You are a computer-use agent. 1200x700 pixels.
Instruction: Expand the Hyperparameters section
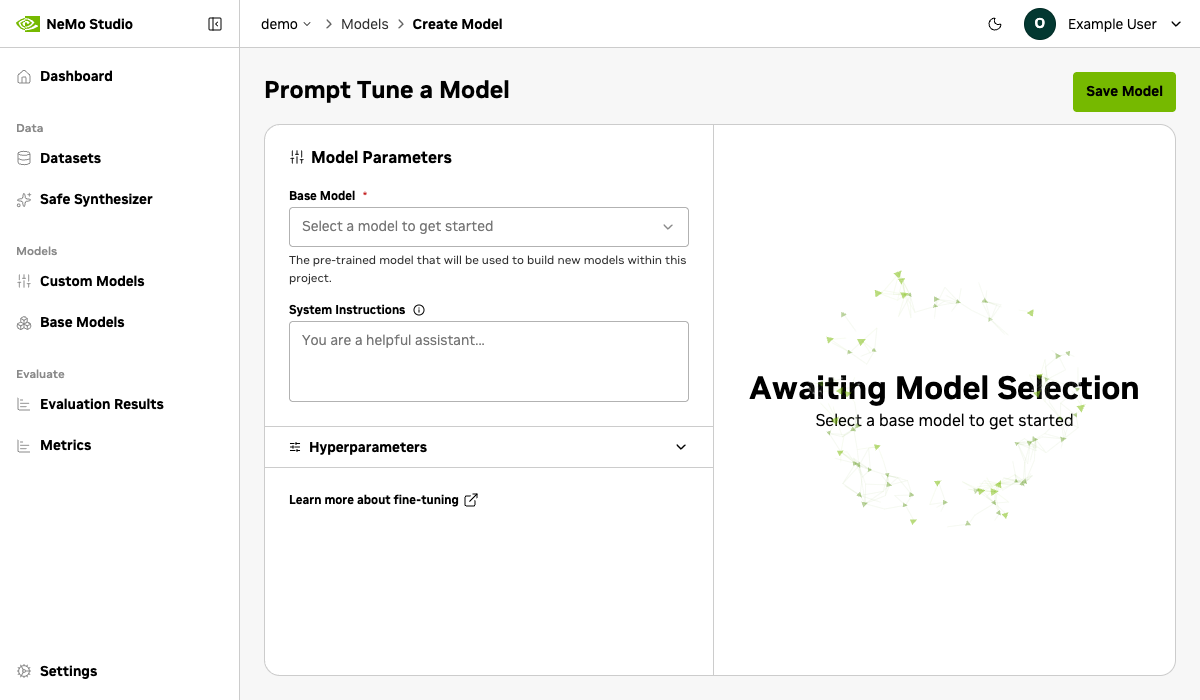488,447
